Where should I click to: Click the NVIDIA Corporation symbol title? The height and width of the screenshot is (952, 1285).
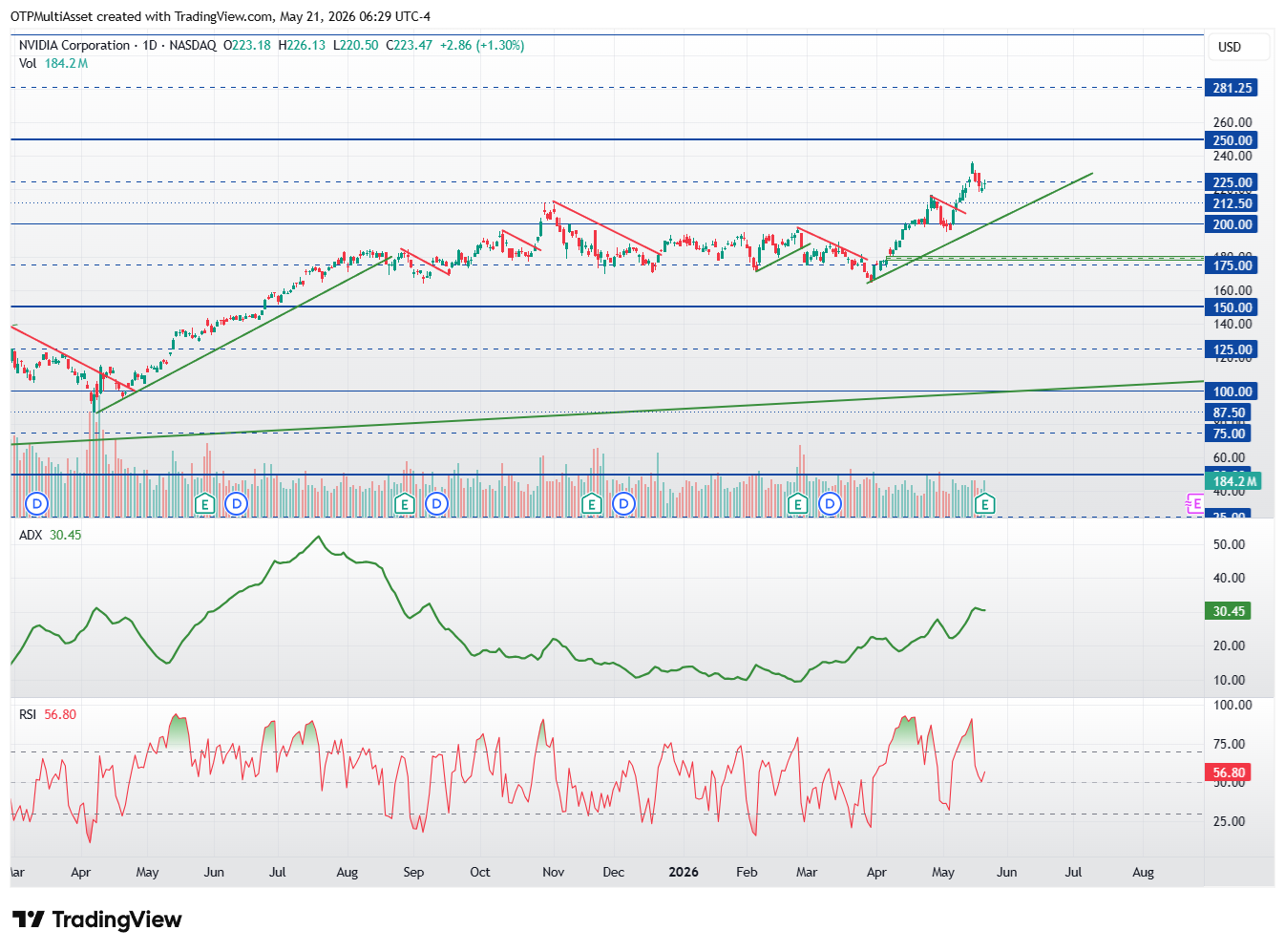click(x=74, y=45)
